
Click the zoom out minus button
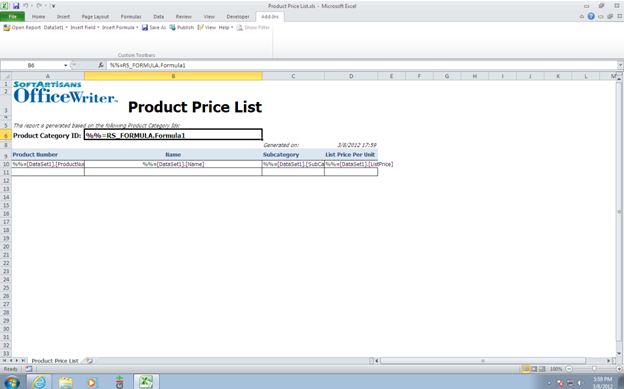click(569, 369)
